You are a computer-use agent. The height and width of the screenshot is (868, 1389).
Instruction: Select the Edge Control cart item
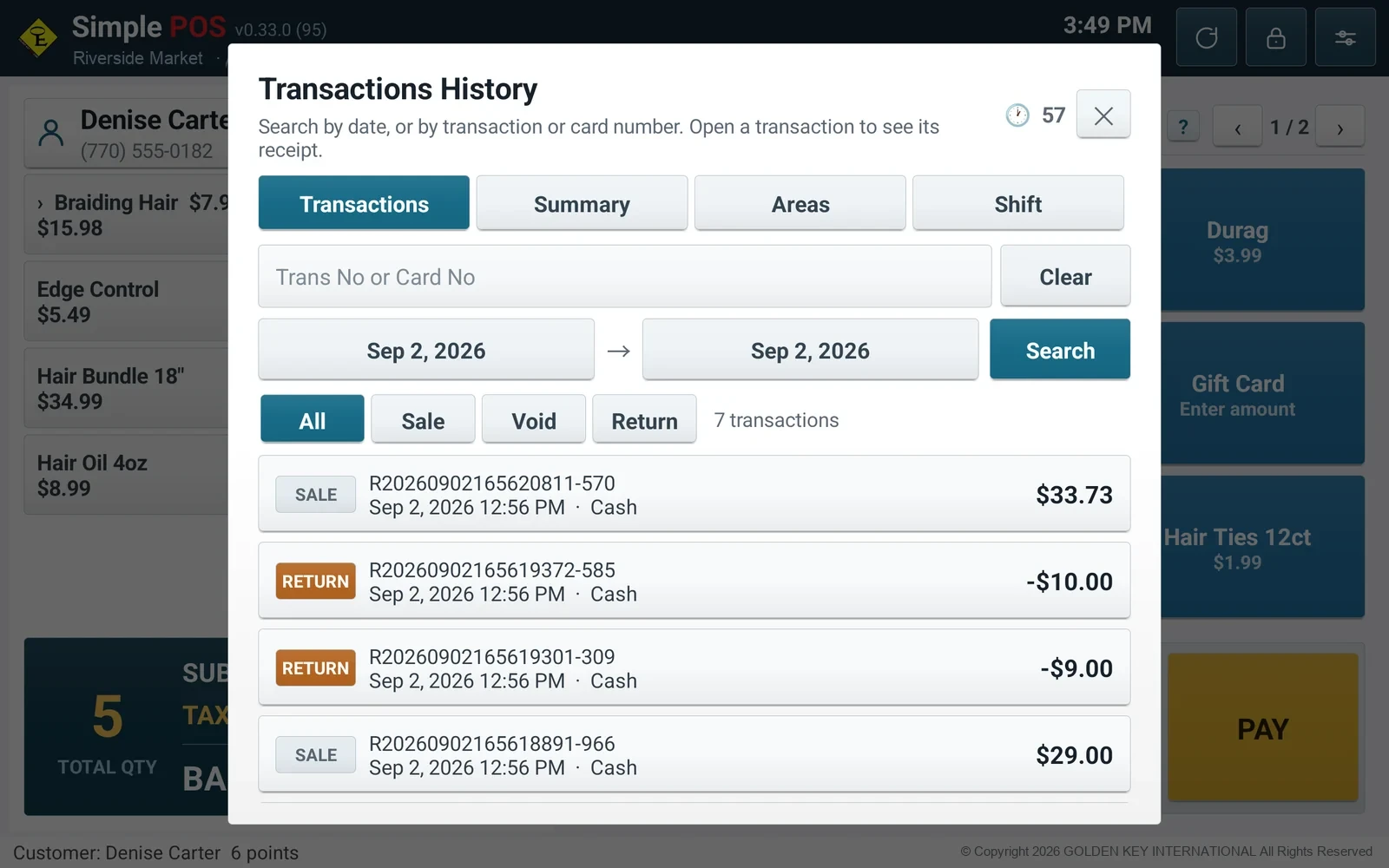tap(126, 301)
